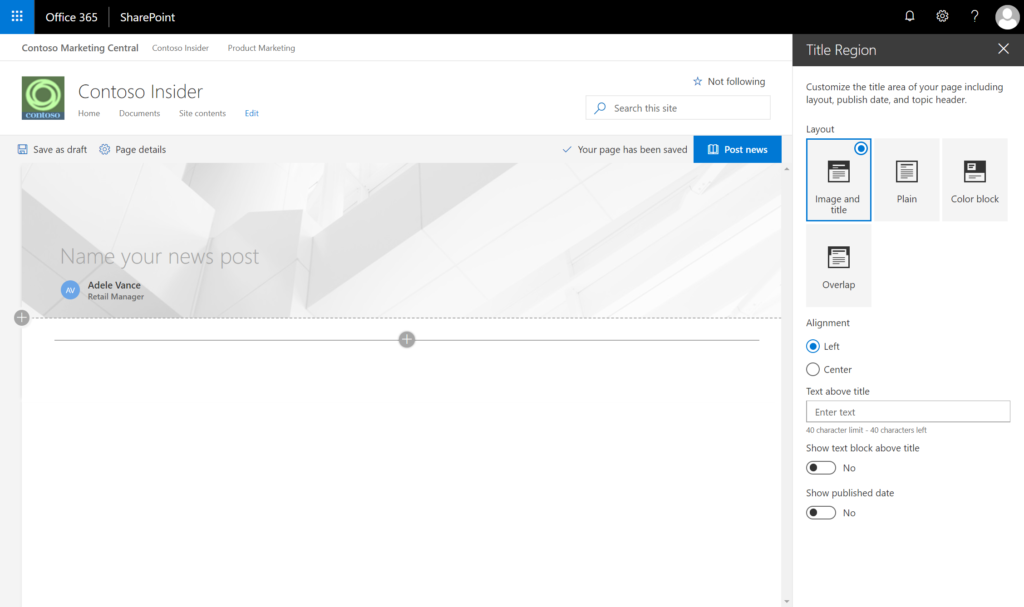1024x607 pixels.
Task: Open Contoso Marketing Central hub link
Action: 80,48
